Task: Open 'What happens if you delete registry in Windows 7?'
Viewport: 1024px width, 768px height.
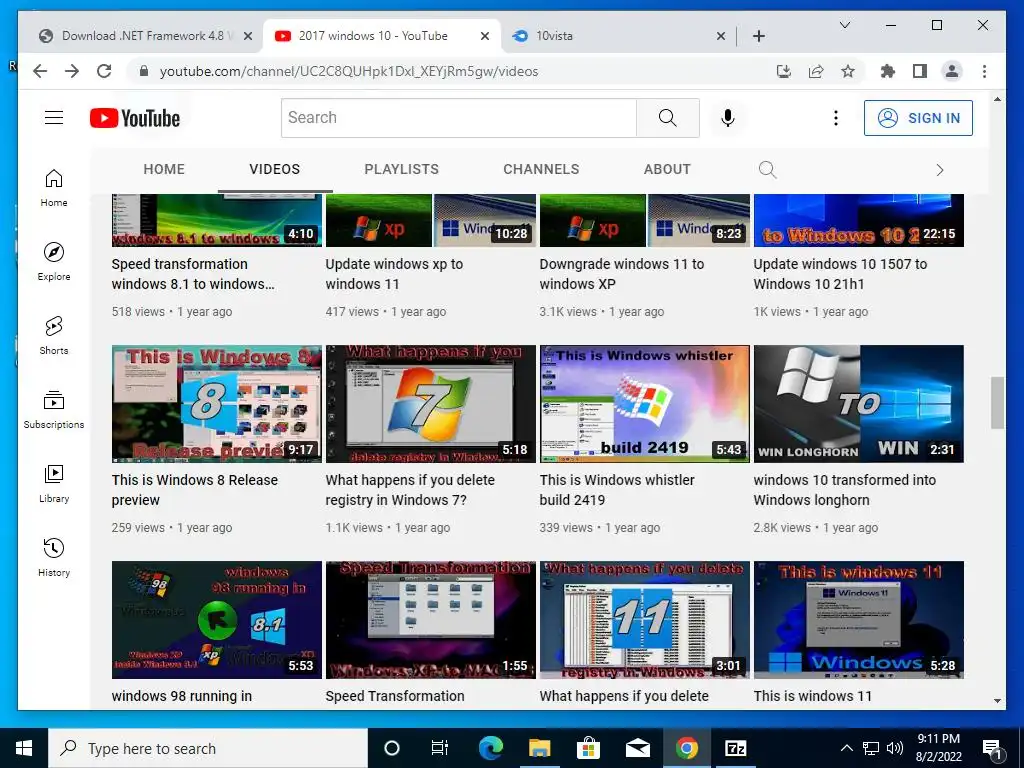Action: [410, 490]
